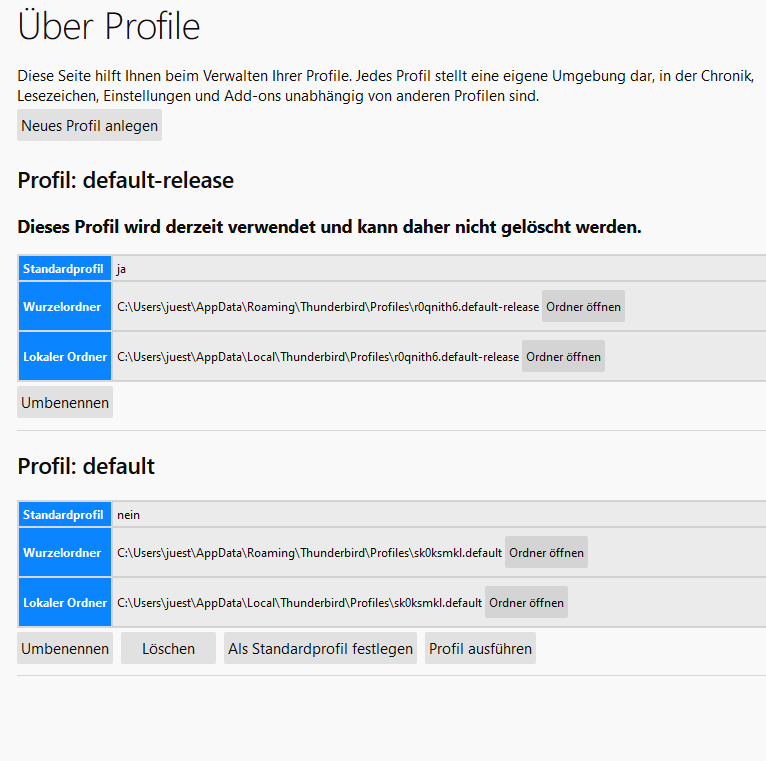This screenshot has width=766, height=761.
Task: Select the Roaming sk0ksmkl.default path text
Action: tap(309, 552)
